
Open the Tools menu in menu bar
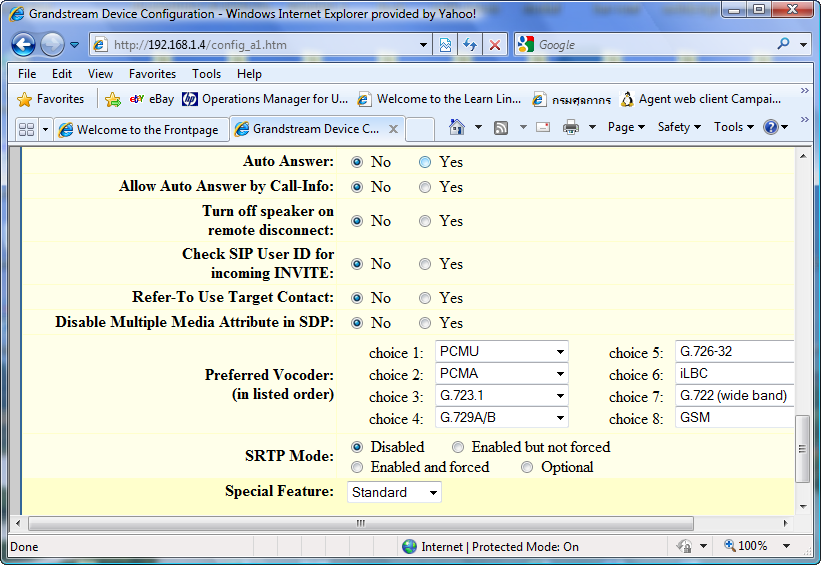coord(206,74)
